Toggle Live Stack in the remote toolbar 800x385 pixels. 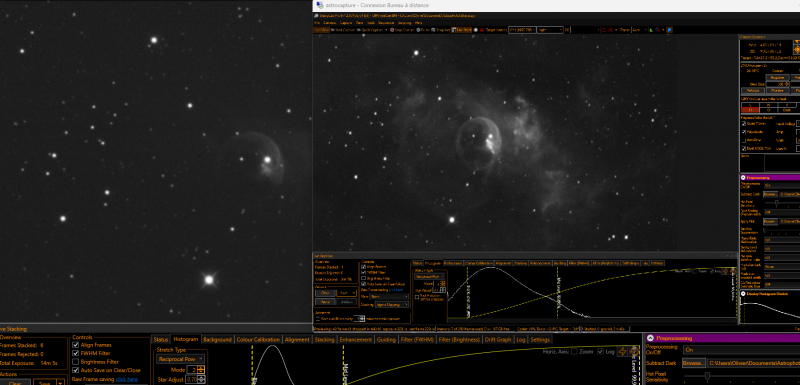click(462, 30)
